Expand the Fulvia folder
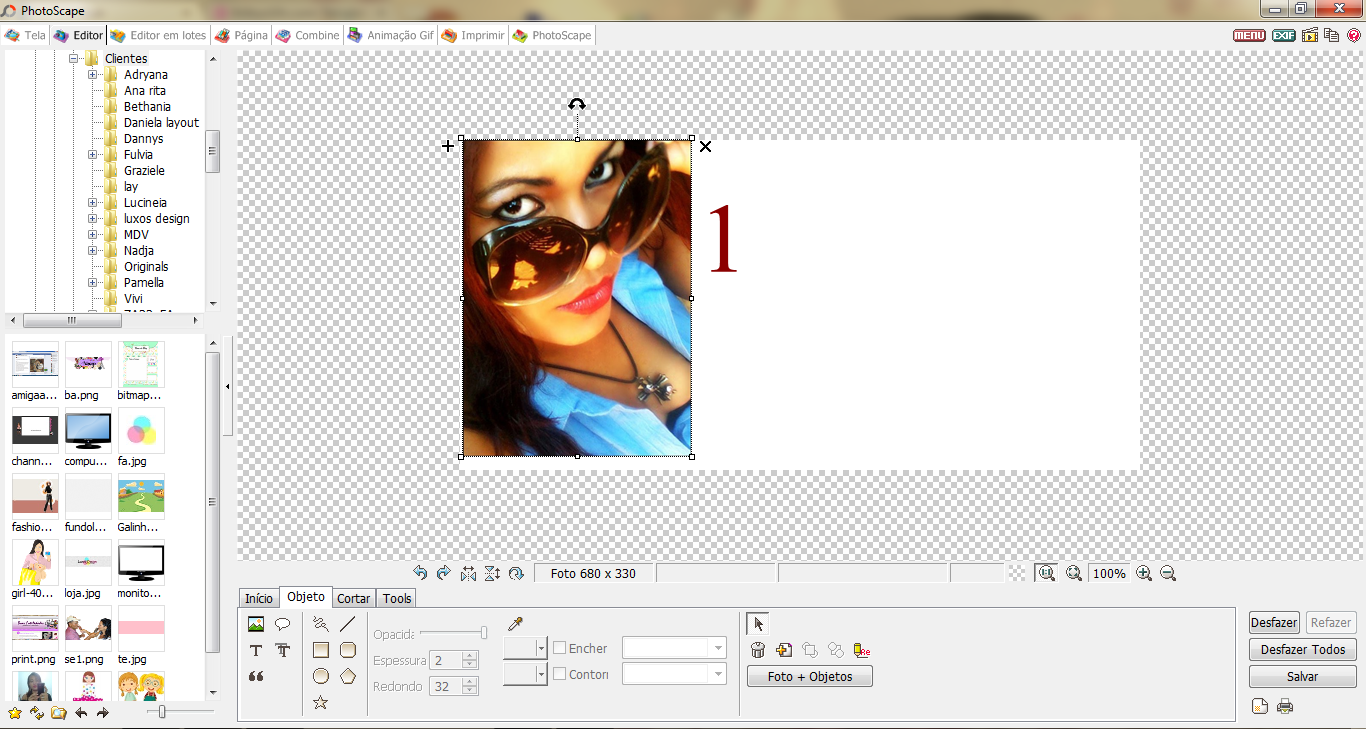Image resolution: width=1366 pixels, height=729 pixels. pyautogui.click(x=92, y=155)
